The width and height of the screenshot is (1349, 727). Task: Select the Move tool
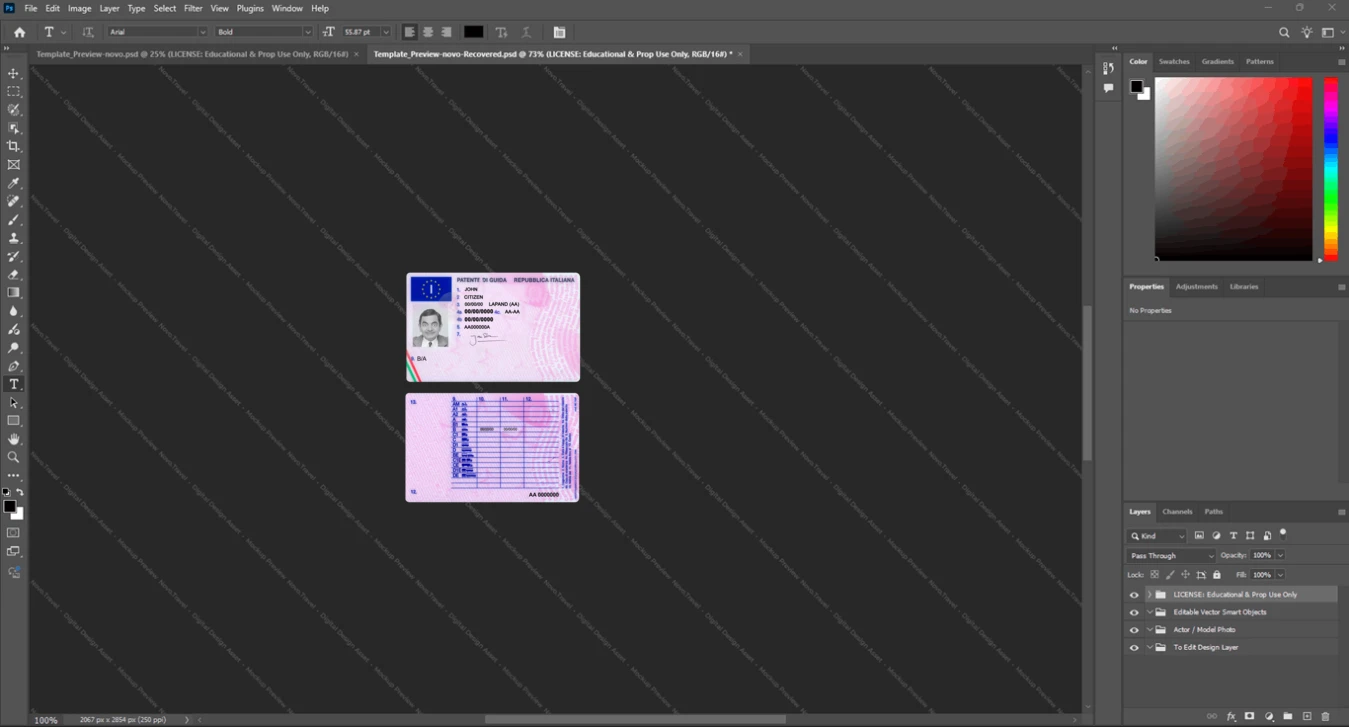click(x=14, y=73)
